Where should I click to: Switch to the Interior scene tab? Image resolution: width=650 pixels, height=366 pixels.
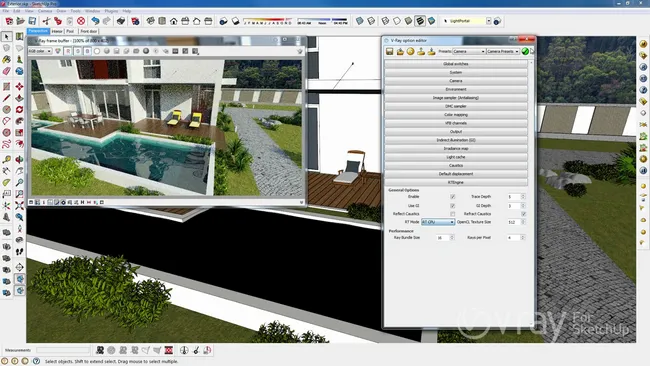[57, 31]
